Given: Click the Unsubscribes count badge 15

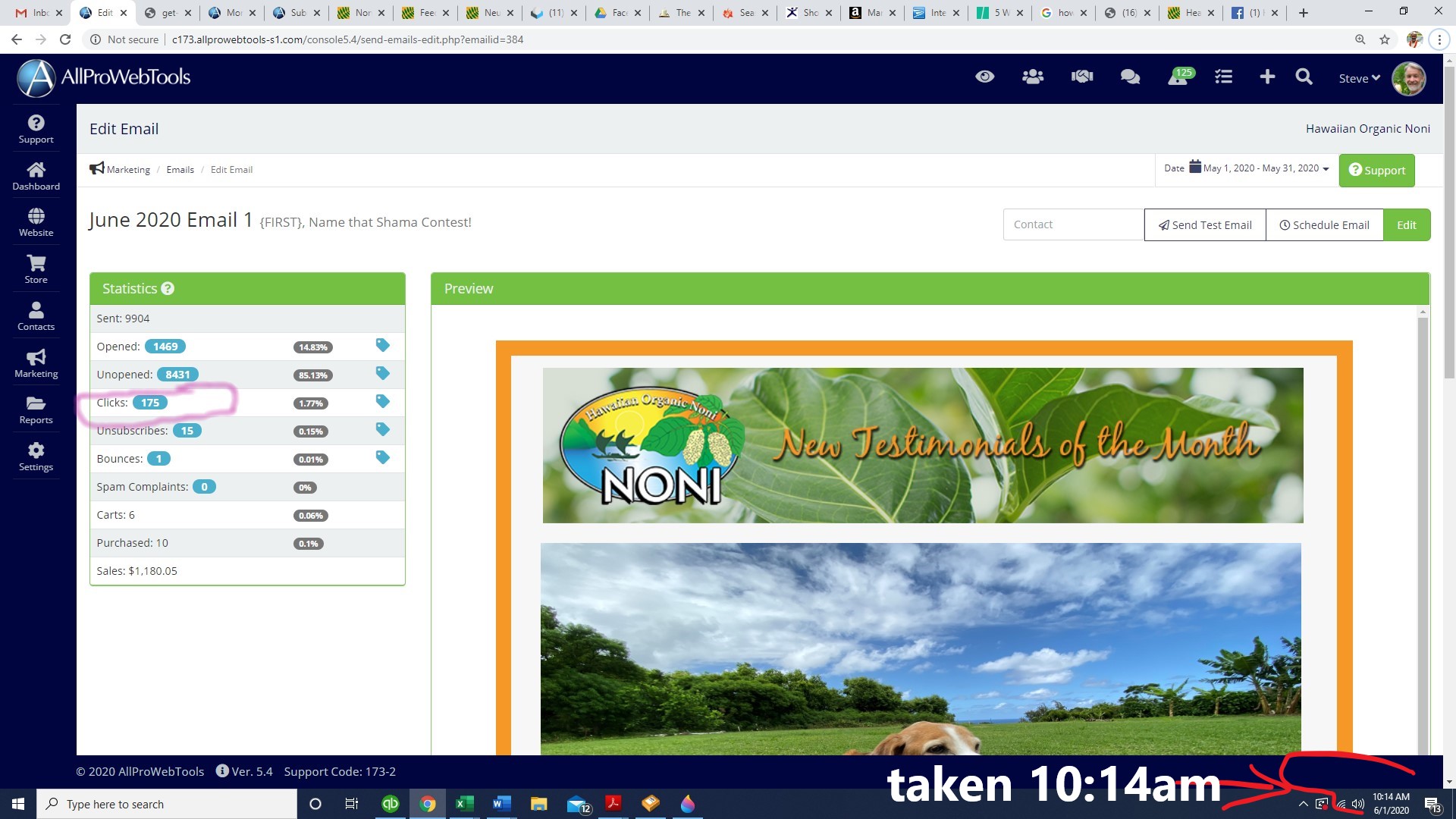Looking at the screenshot, I should 187,430.
